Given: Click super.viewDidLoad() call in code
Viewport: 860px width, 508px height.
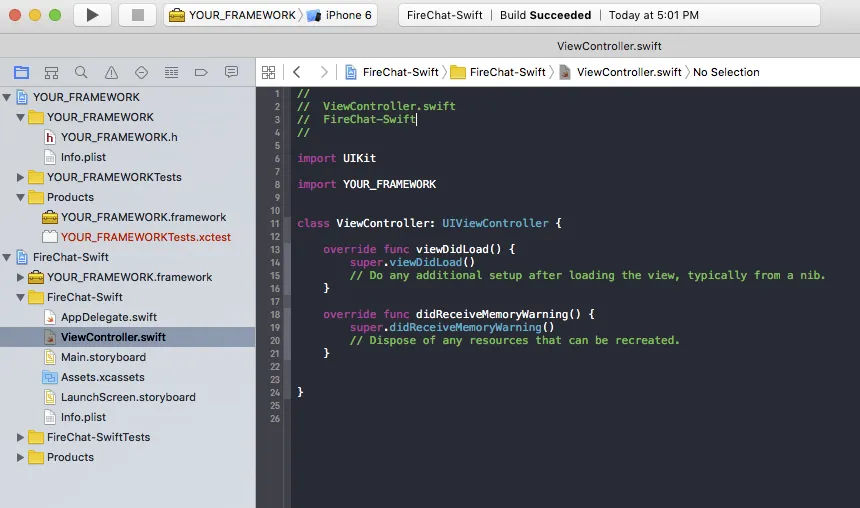Looking at the screenshot, I should (x=412, y=262).
